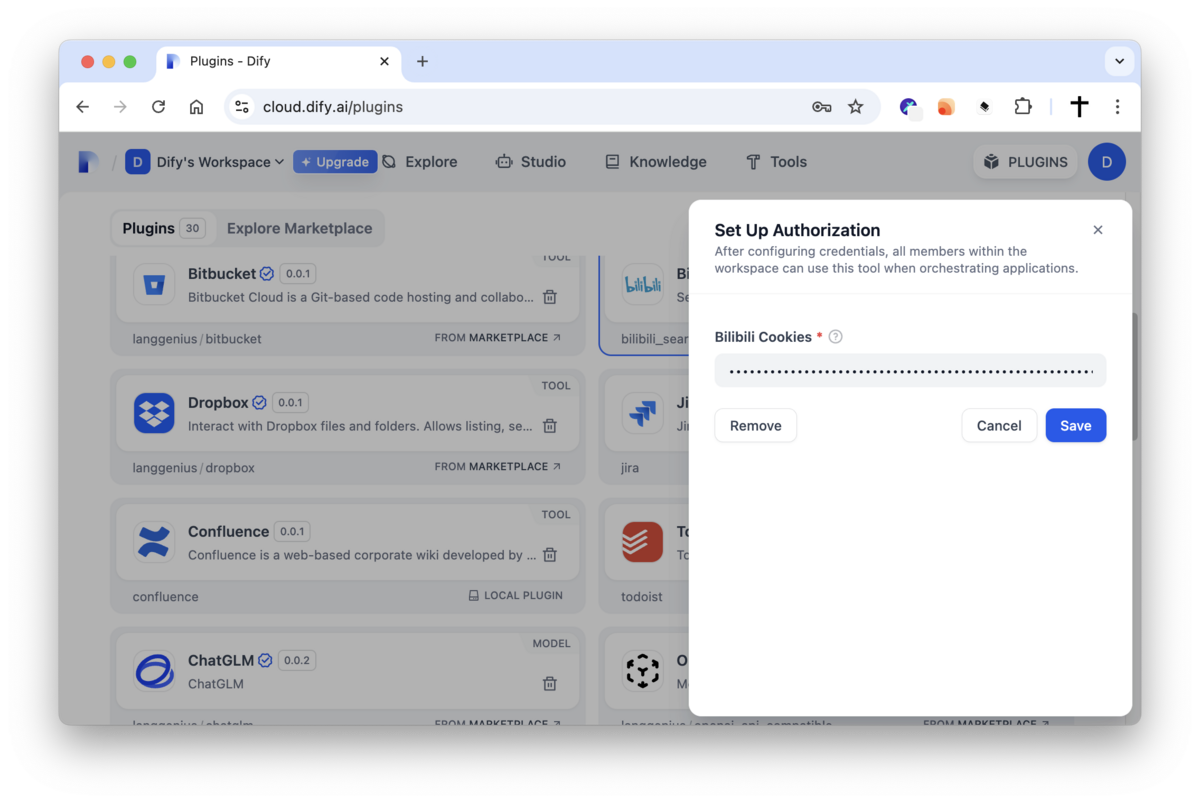1200x803 pixels.
Task: Click the Dropbox plugin trash icon
Action: 550,426
